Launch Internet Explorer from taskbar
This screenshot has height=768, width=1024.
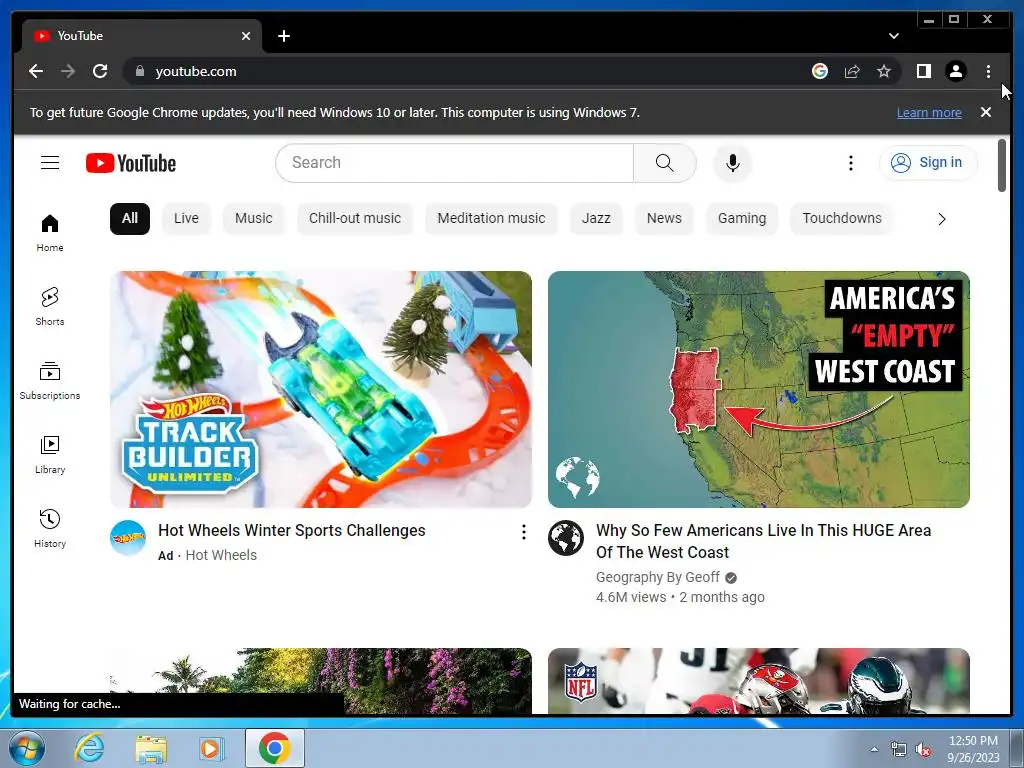tap(89, 748)
